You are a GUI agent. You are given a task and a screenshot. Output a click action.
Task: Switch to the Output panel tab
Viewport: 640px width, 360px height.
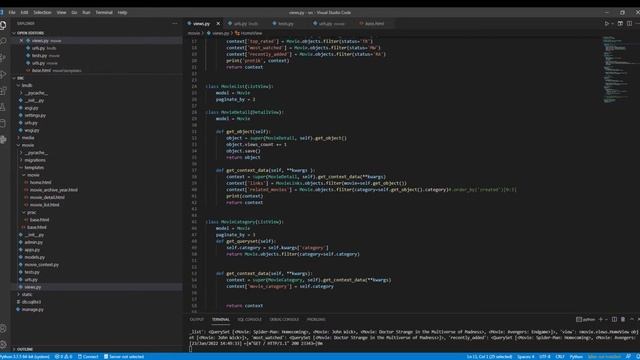(197, 320)
